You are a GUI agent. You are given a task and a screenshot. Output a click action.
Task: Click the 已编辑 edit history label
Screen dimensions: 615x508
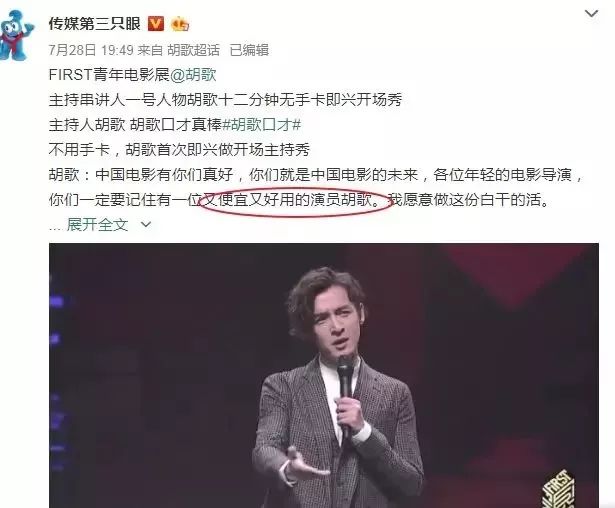249,50
